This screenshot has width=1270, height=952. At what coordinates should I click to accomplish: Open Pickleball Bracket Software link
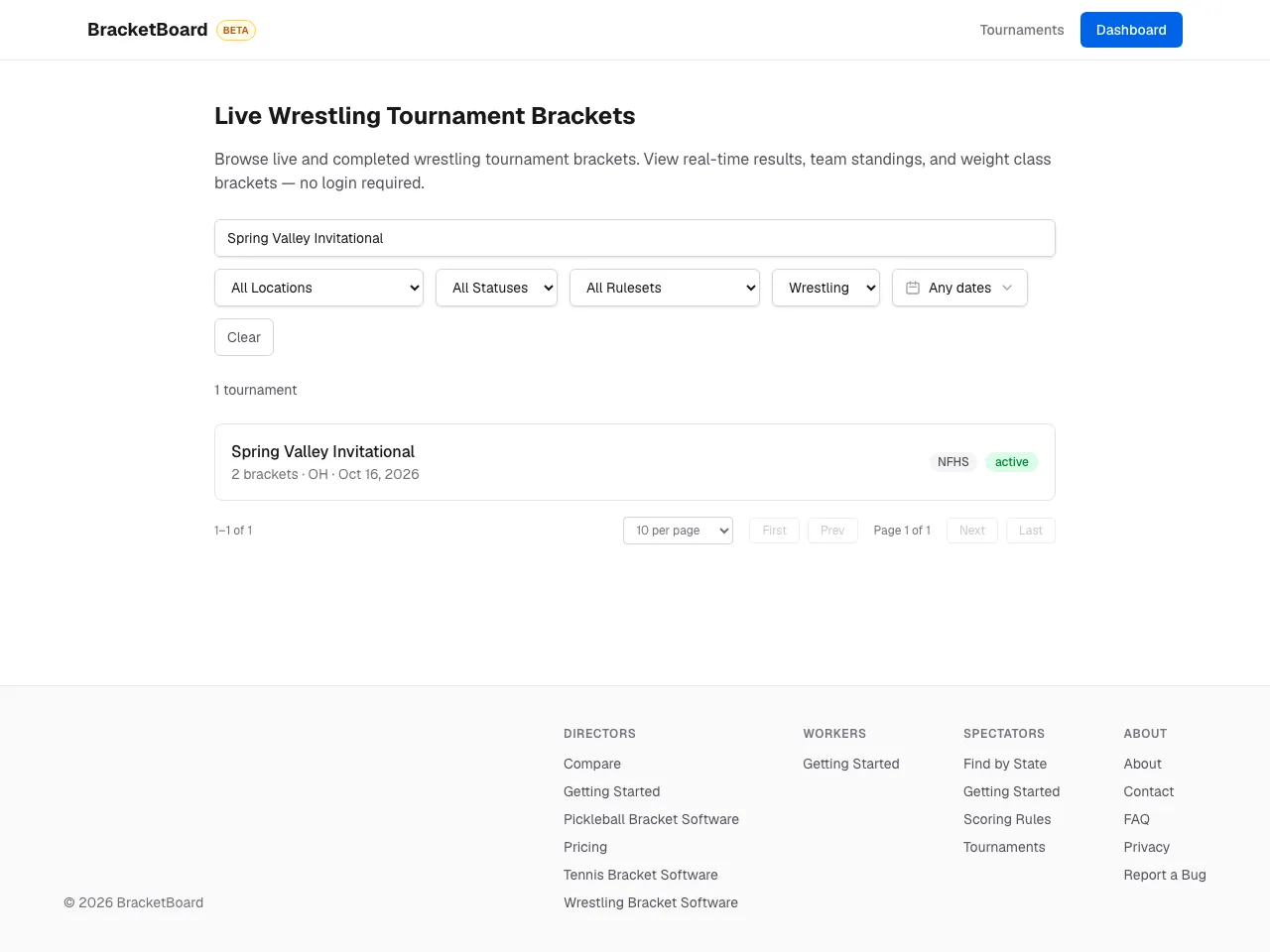(652, 819)
